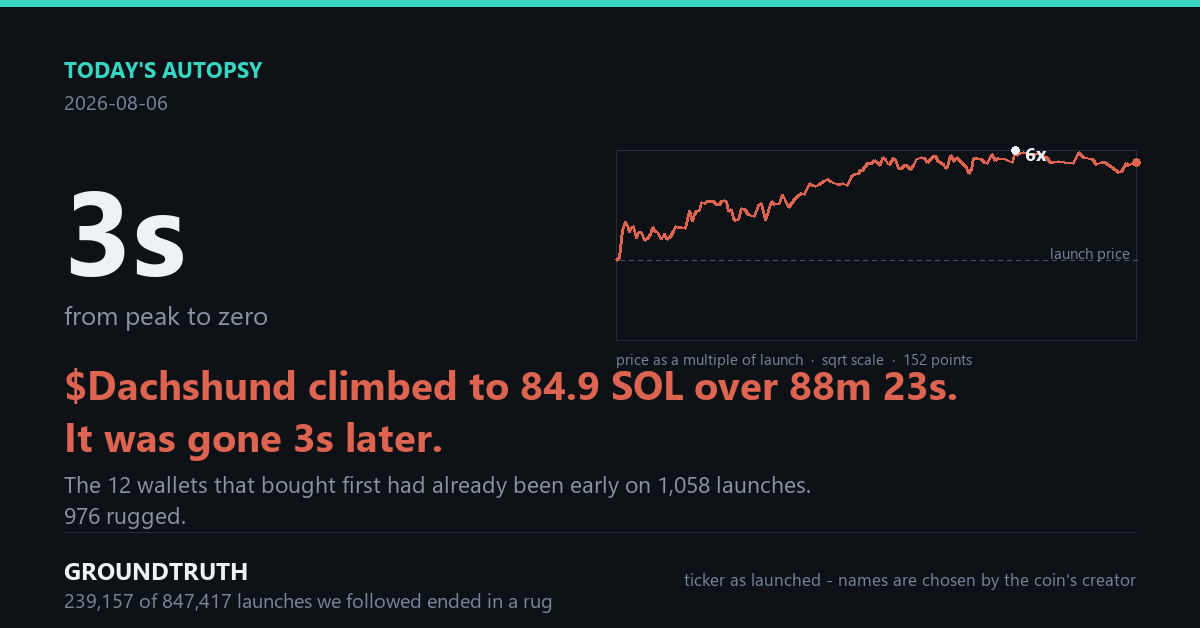Image resolution: width=1200 pixels, height=628 pixels.
Task: Click 'It was gone 3s later.' line
Action: (253, 438)
